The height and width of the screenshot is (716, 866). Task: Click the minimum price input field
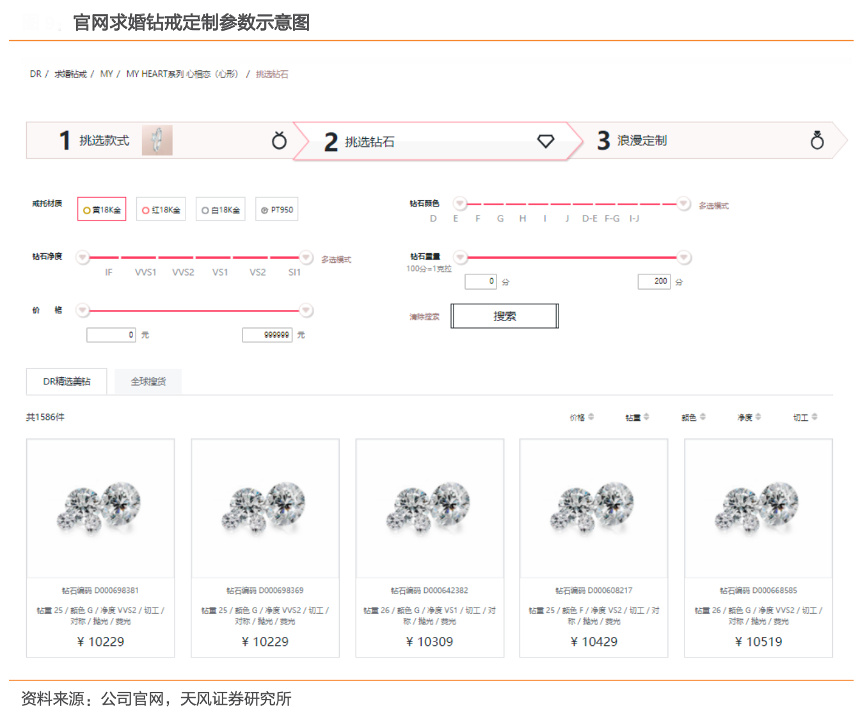coord(111,335)
